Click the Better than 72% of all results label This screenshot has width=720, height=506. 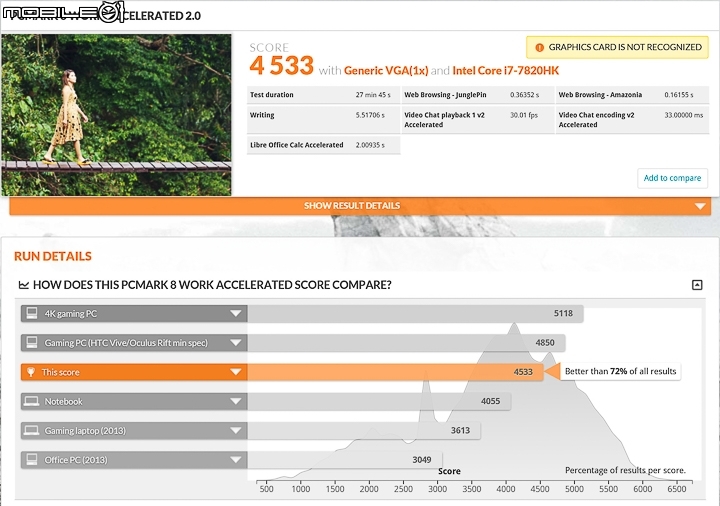pos(620,371)
